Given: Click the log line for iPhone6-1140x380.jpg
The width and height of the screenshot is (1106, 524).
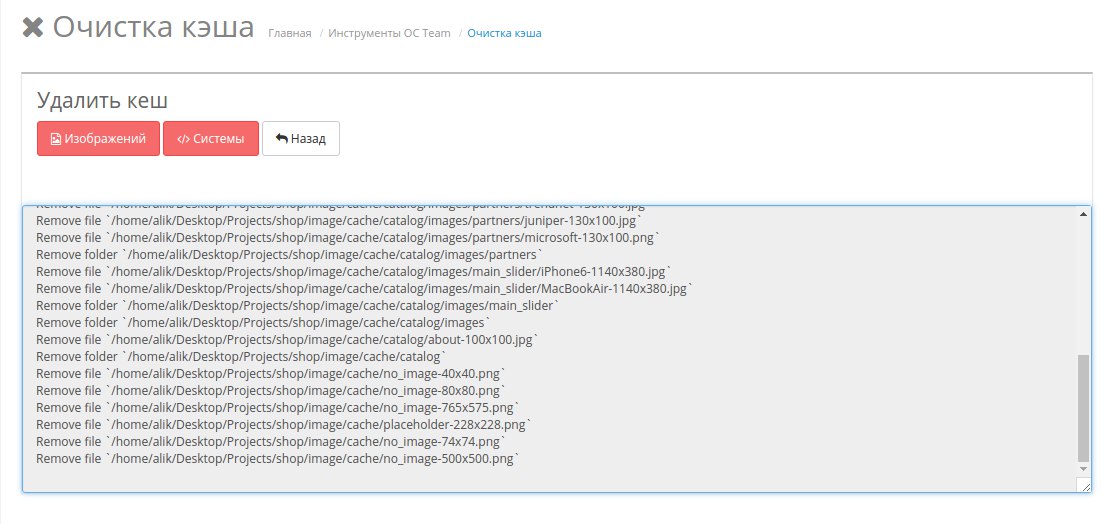Looking at the screenshot, I should pos(354,272).
